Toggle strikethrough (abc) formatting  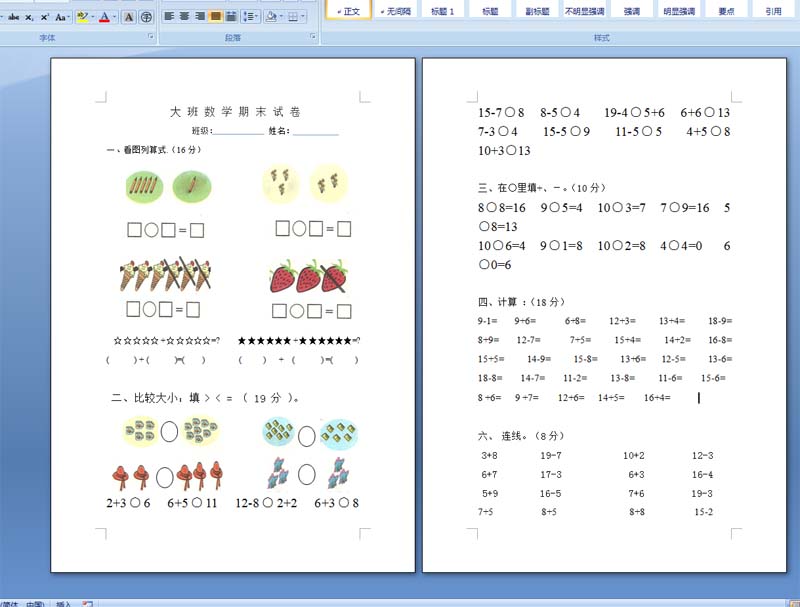click(x=14, y=17)
